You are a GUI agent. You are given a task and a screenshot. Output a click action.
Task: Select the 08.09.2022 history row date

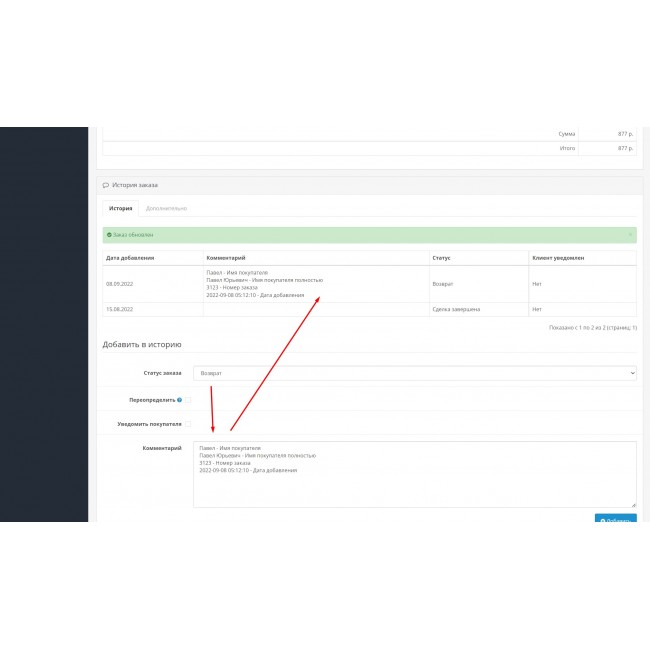(x=120, y=284)
